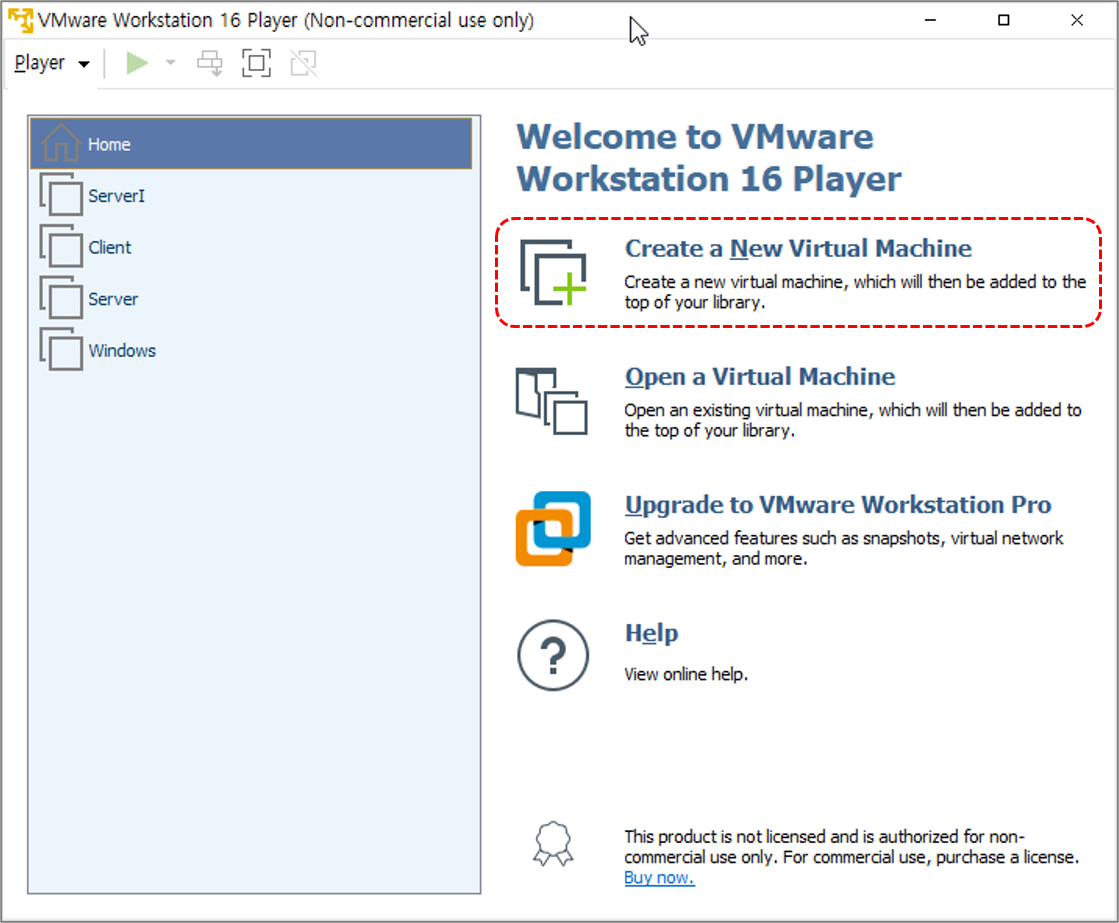Select the Server virtual machine
This screenshot has height=923, width=1119.
(251, 298)
